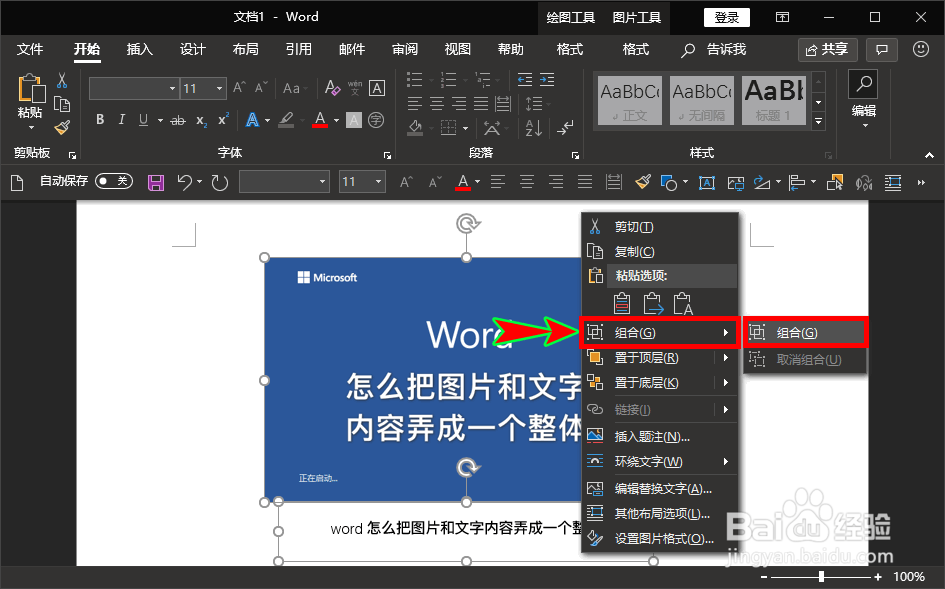Click the comments speech bubble icon
945x589 pixels.
(882, 49)
